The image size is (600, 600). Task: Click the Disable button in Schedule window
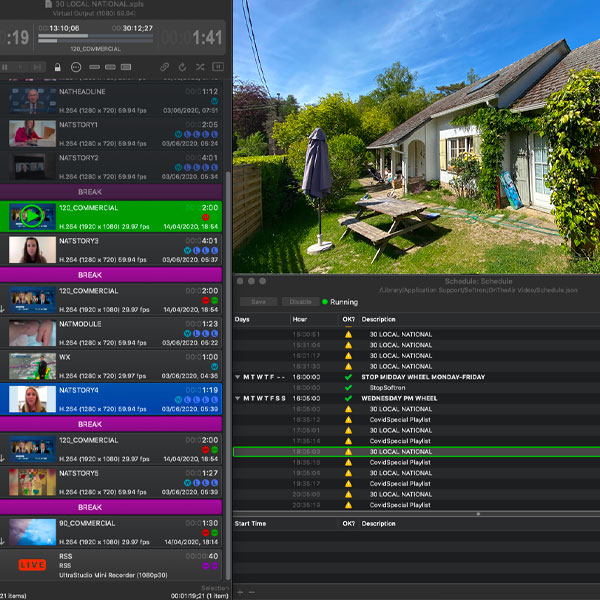pos(298,301)
